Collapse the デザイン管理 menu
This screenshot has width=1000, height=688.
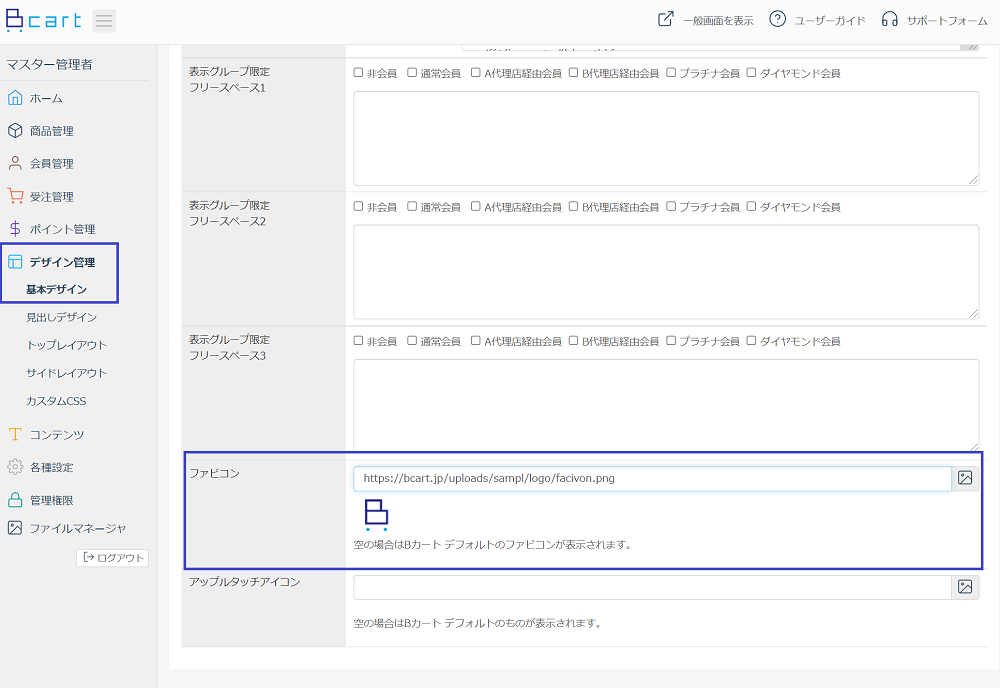[x=62, y=262]
